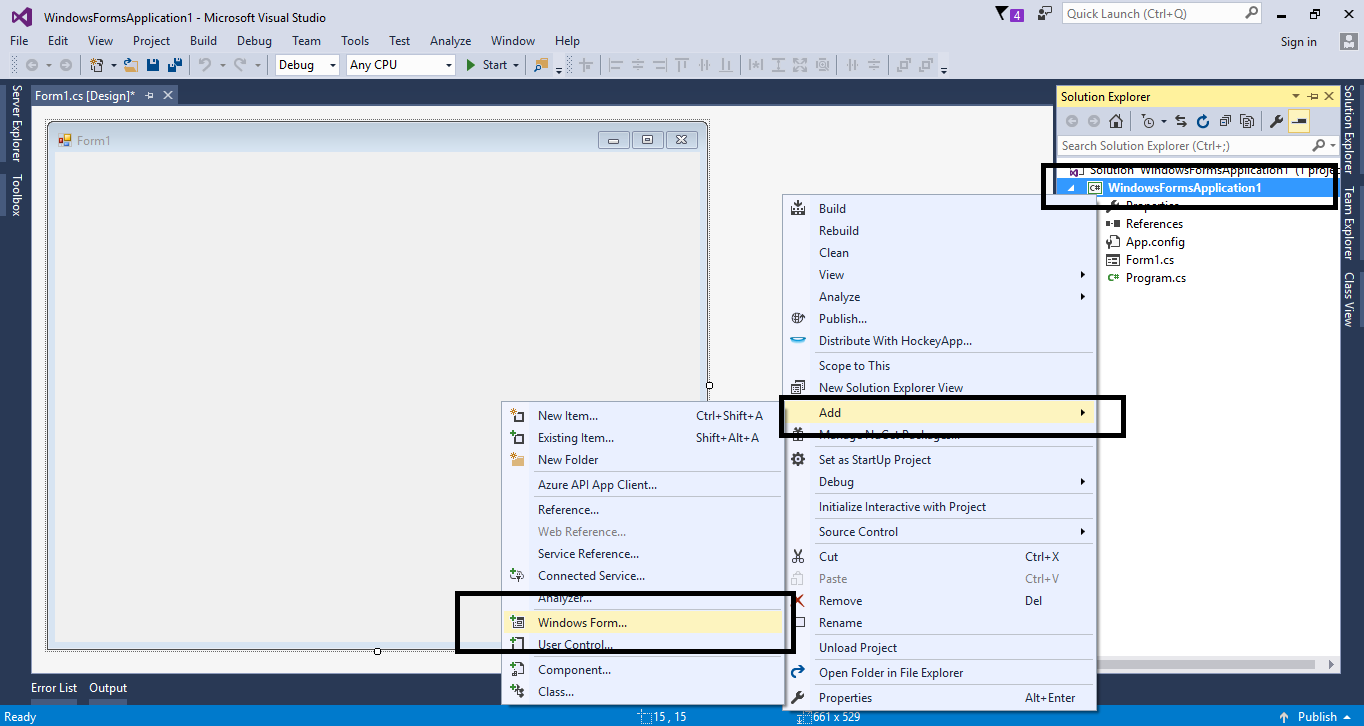The height and width of the screenshot is (726, 1364).
Task: Choose User Control... from Add submenu
Action: 644,645
